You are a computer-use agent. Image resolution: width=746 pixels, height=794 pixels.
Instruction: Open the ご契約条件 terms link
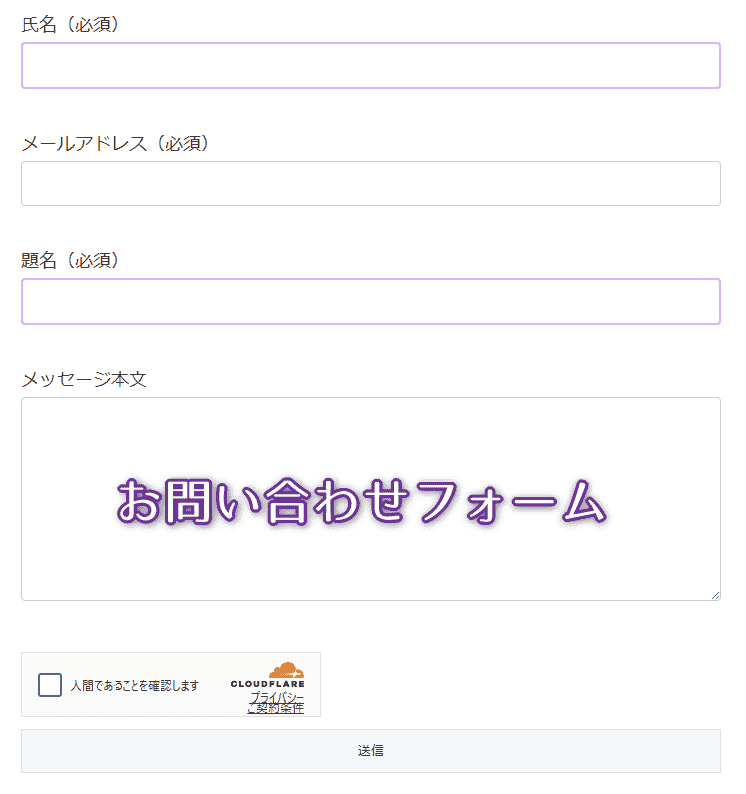tap(275, 709)
